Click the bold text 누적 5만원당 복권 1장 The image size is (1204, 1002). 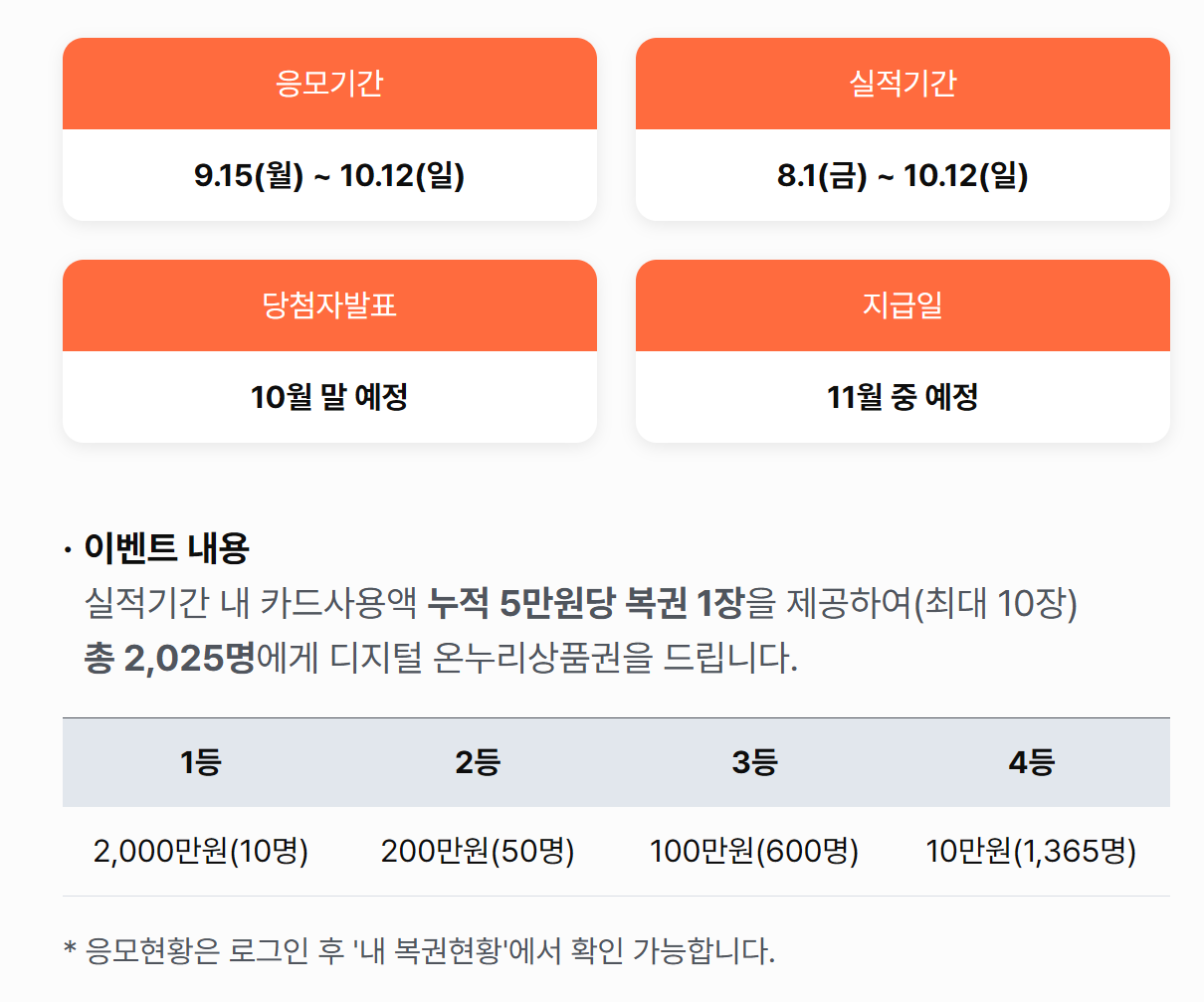pos(586,603)
